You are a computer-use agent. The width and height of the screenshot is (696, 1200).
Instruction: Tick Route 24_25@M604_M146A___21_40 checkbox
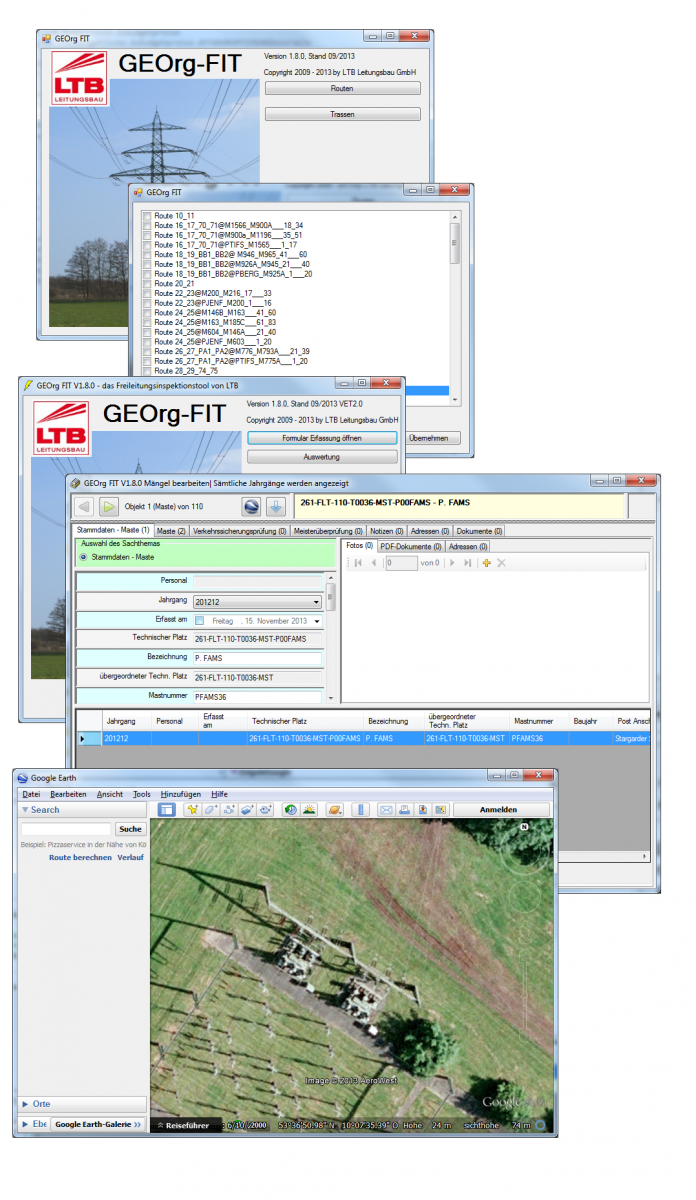(x=147, y=332)
